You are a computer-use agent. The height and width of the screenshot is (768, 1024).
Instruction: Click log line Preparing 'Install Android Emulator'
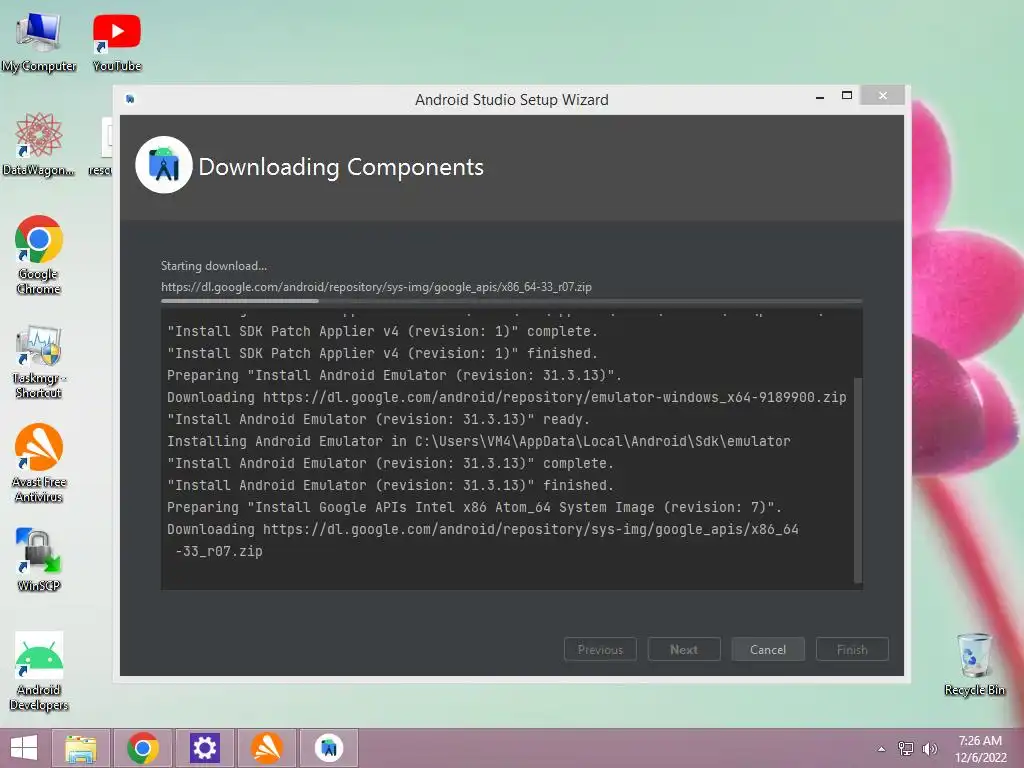(394, 376)
